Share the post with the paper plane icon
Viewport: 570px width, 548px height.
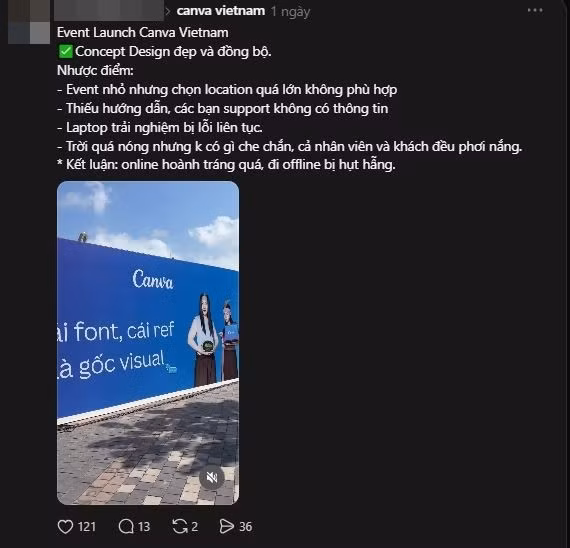227,527
